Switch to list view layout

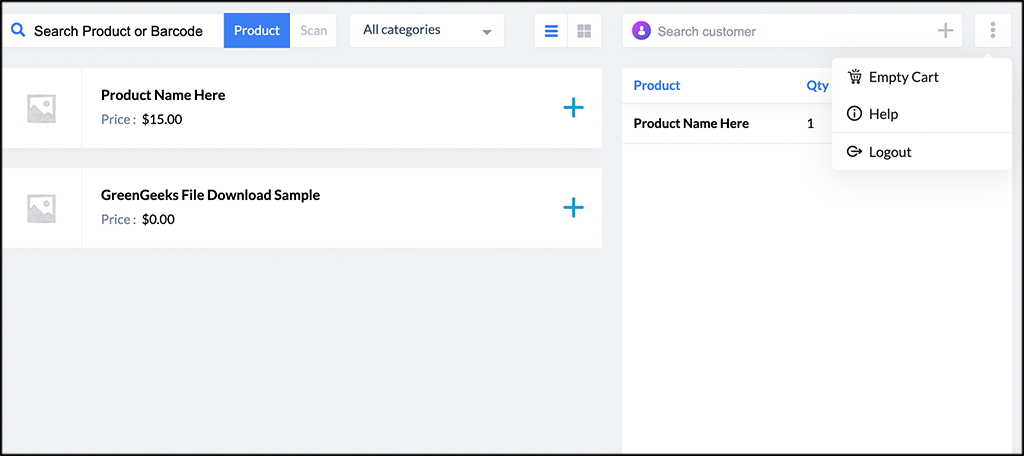coord(551,31)
